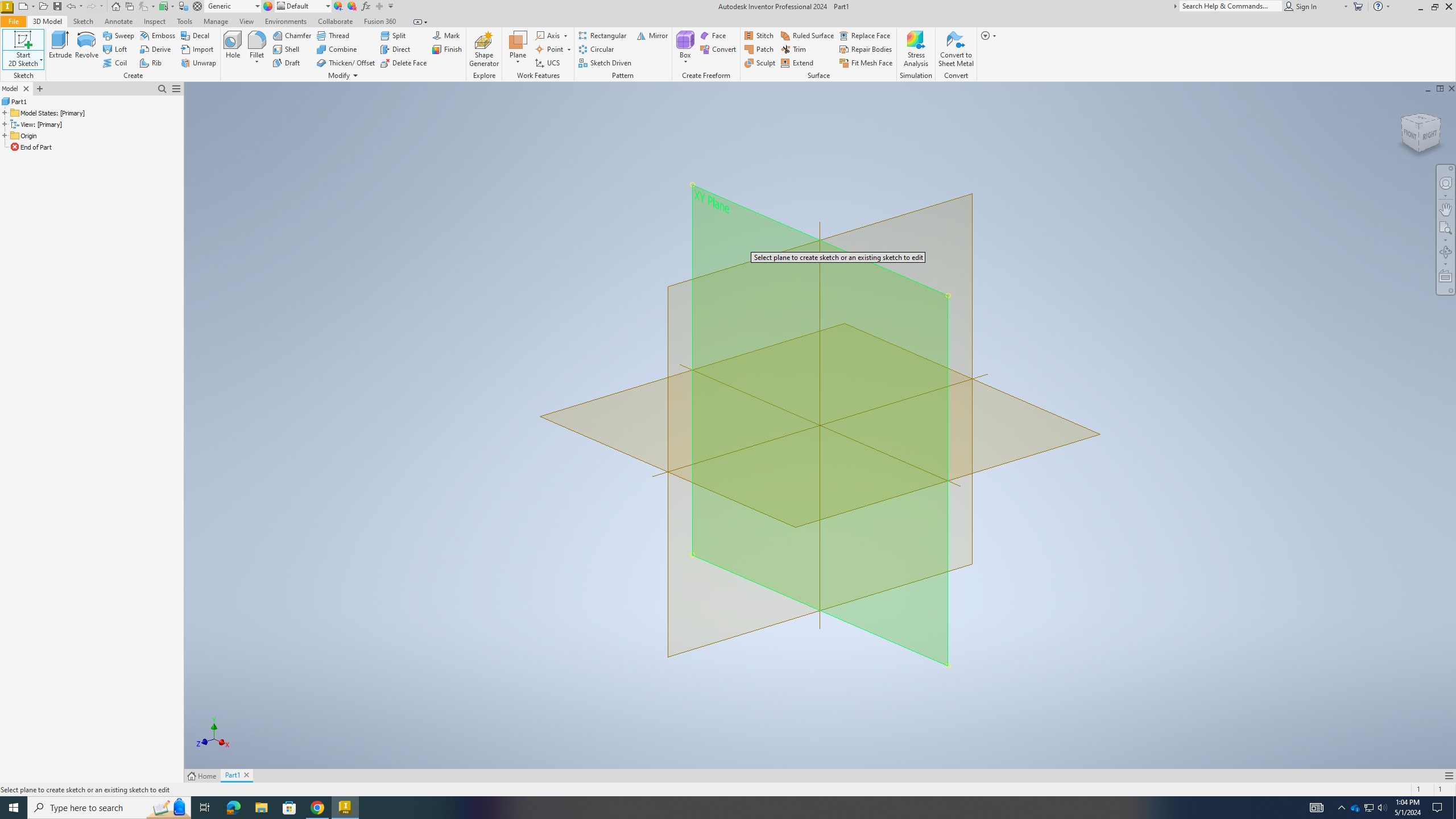Screen dimensions: 1456x819
Task: Select the Revolve tool
Action: pos(86,45)
